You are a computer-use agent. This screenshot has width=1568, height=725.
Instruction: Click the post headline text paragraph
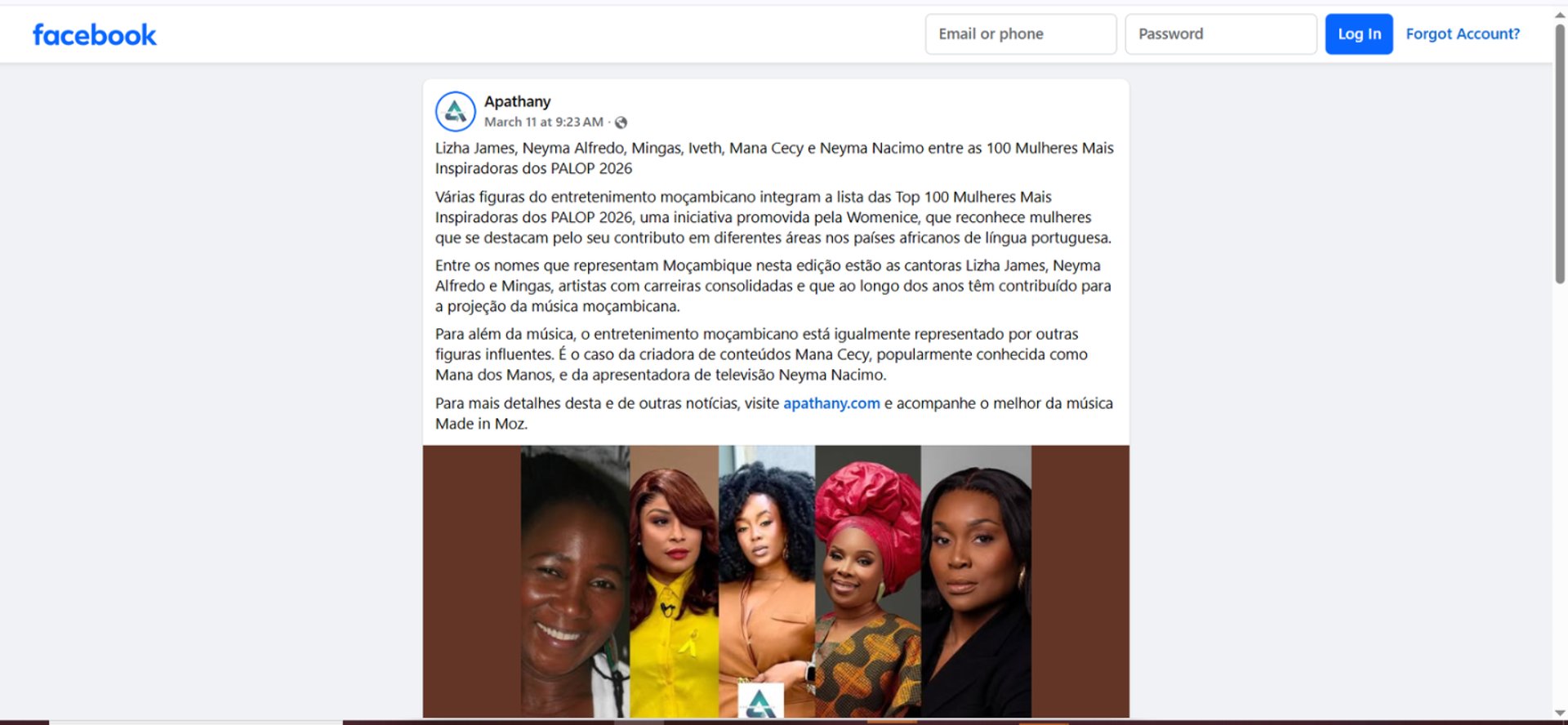774,158
